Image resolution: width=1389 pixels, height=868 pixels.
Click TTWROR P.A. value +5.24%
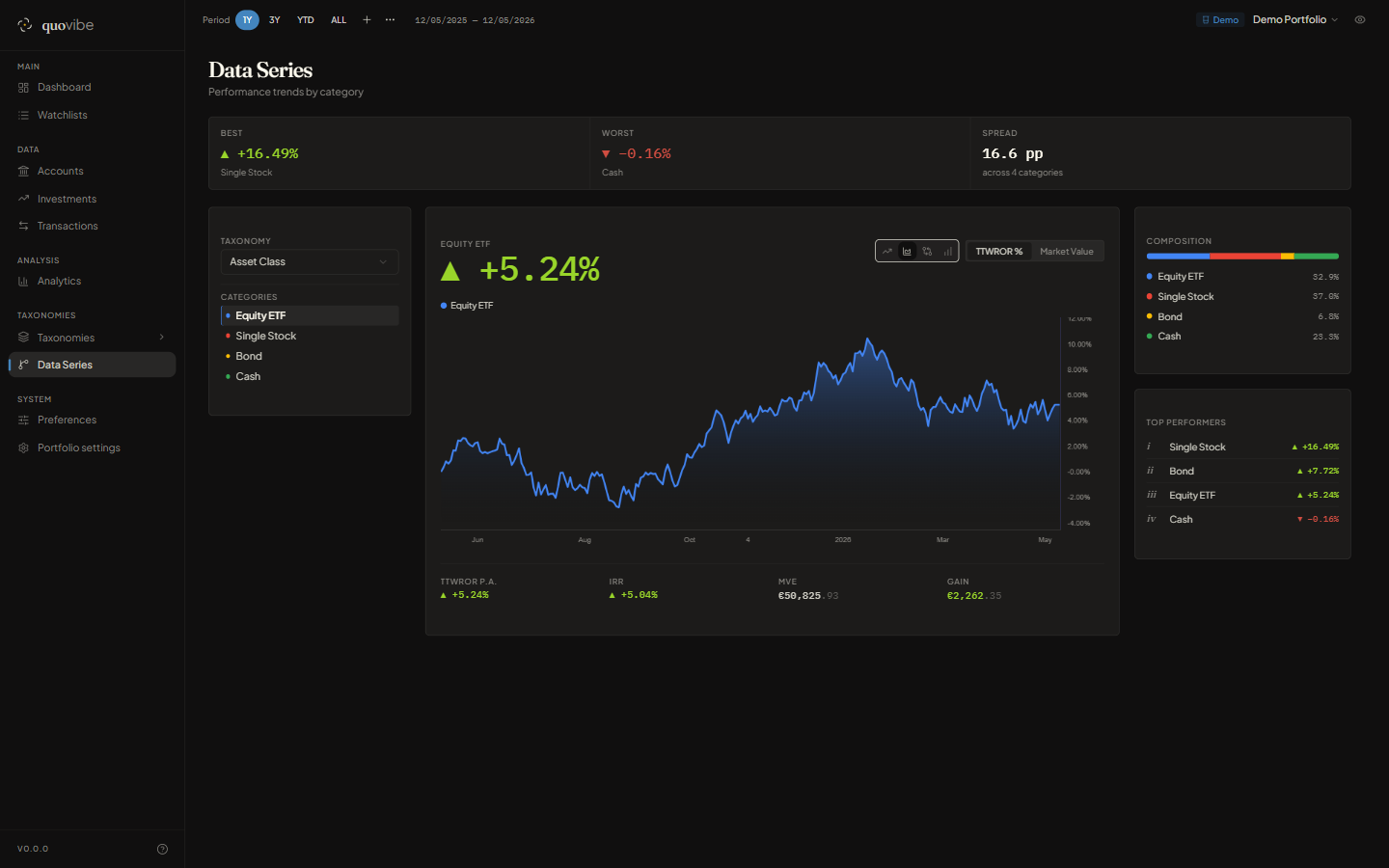pyautogui.click(x=465, y=595)
